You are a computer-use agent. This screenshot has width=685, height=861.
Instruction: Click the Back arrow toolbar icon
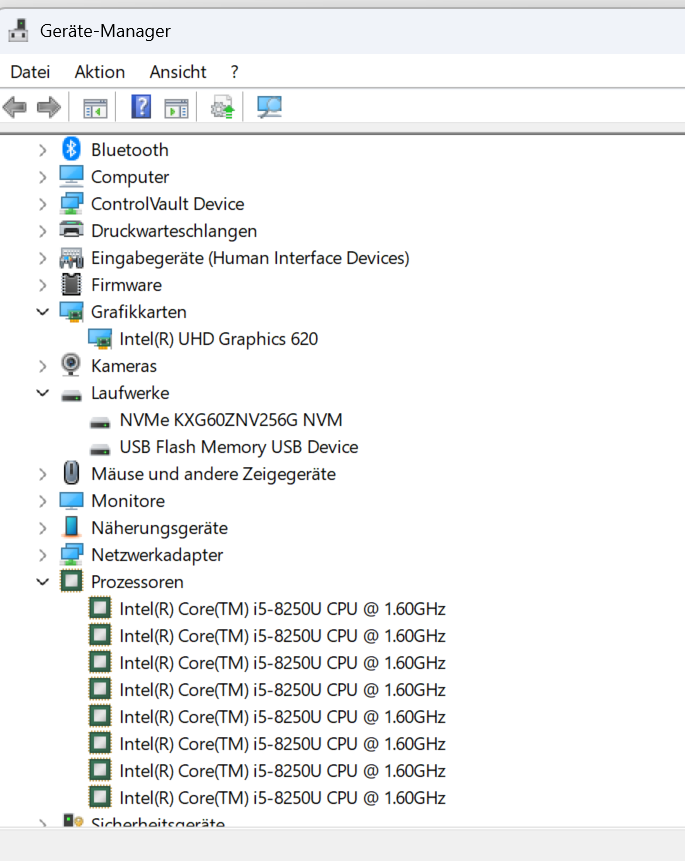tap(15, 107)
